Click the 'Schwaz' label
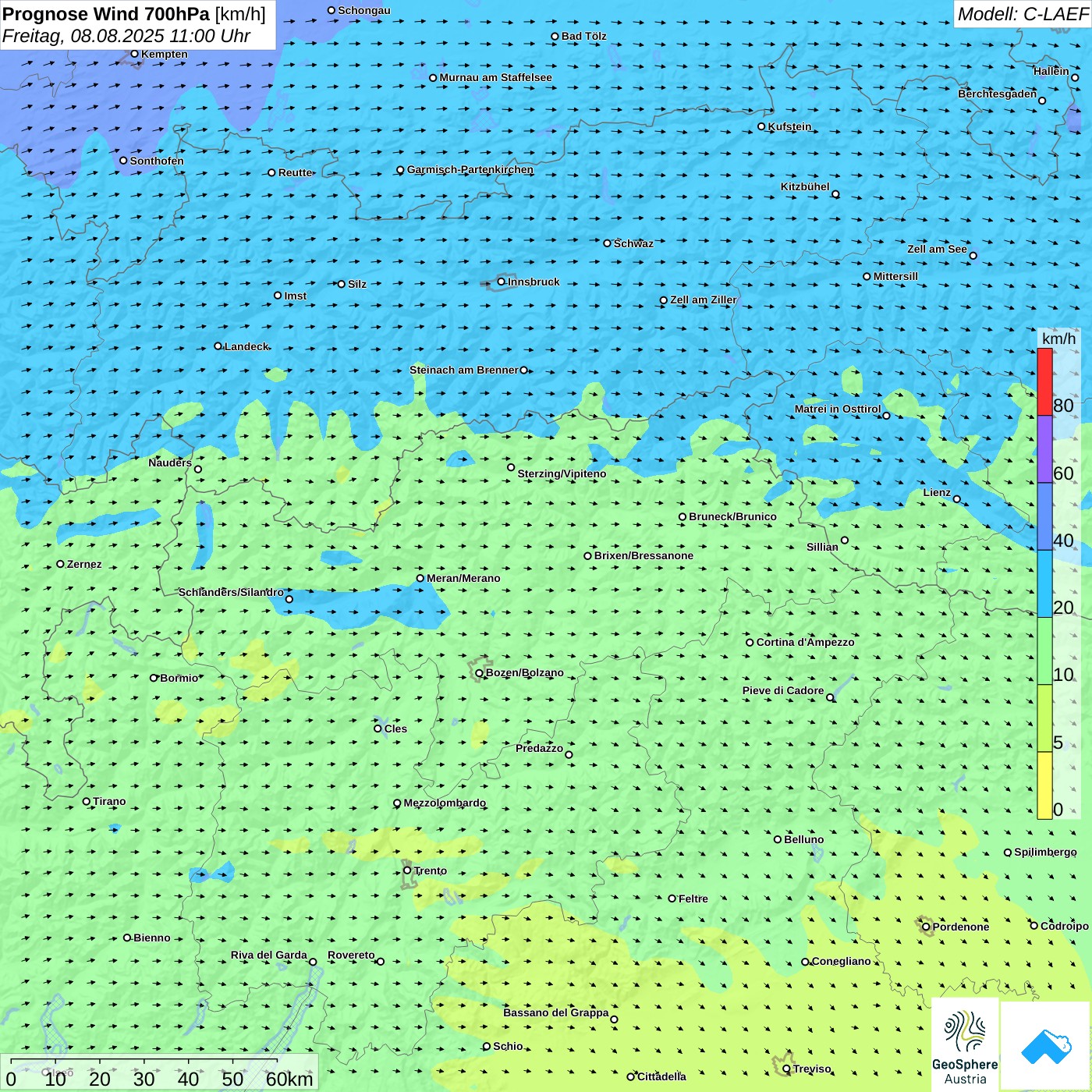This screenshot has height=1092, width=1092. (x=634, y=243)
